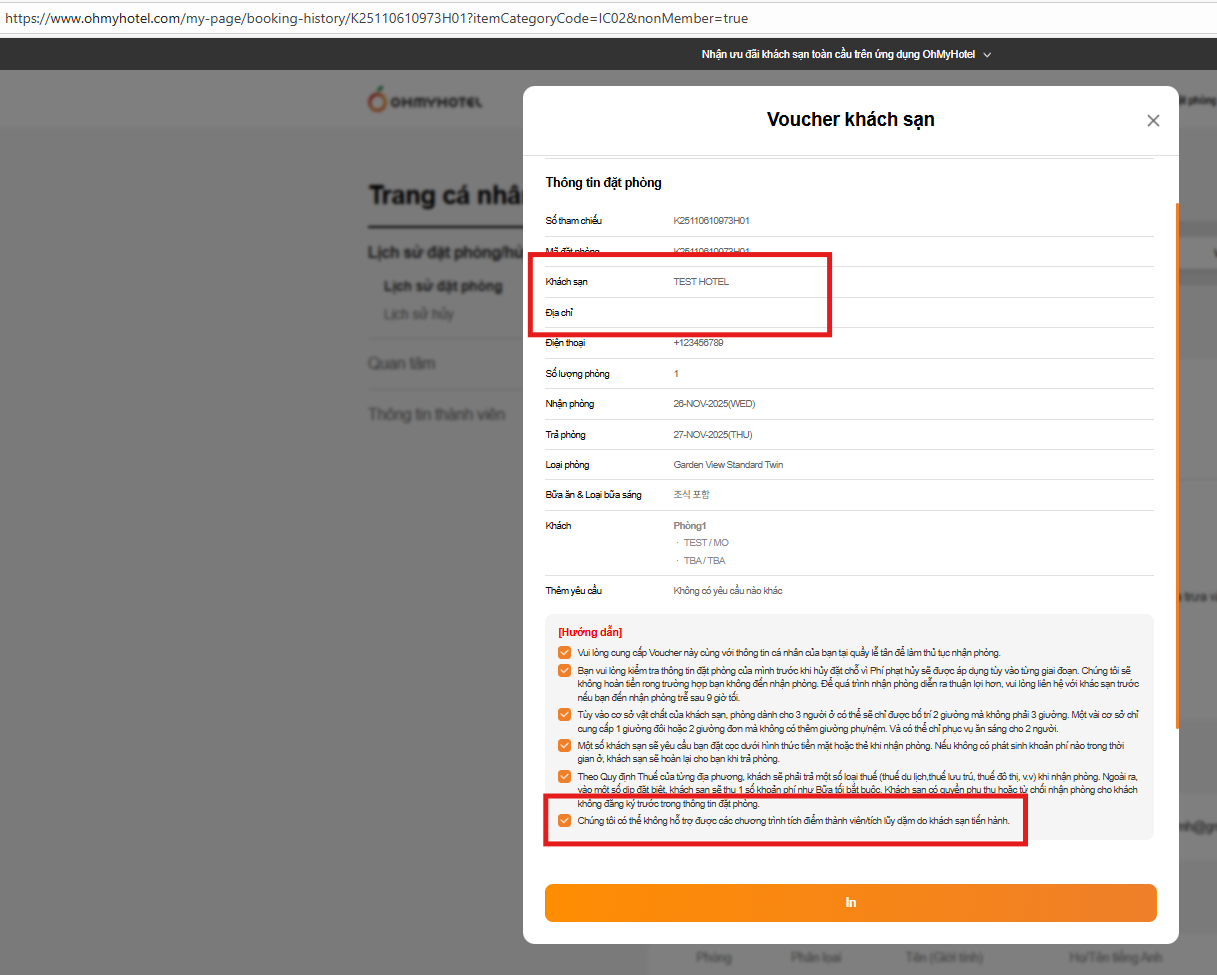Toggle the checkbox for Vui lòng cung cấp Voucher
This screenshot has width=1217, height=975.
pyautogui.click(x=565, y=652)
